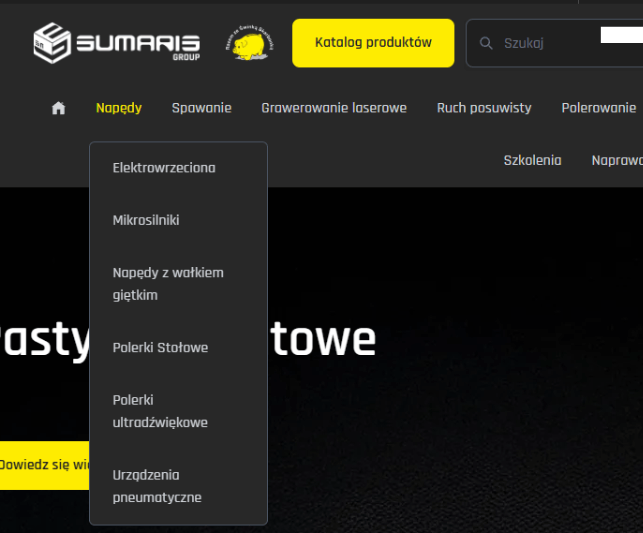The height and width of the screenshot is (533, 643).
Task: Select Polerki ultradźwiękowe from dropdown
Action: pos(160,411)
